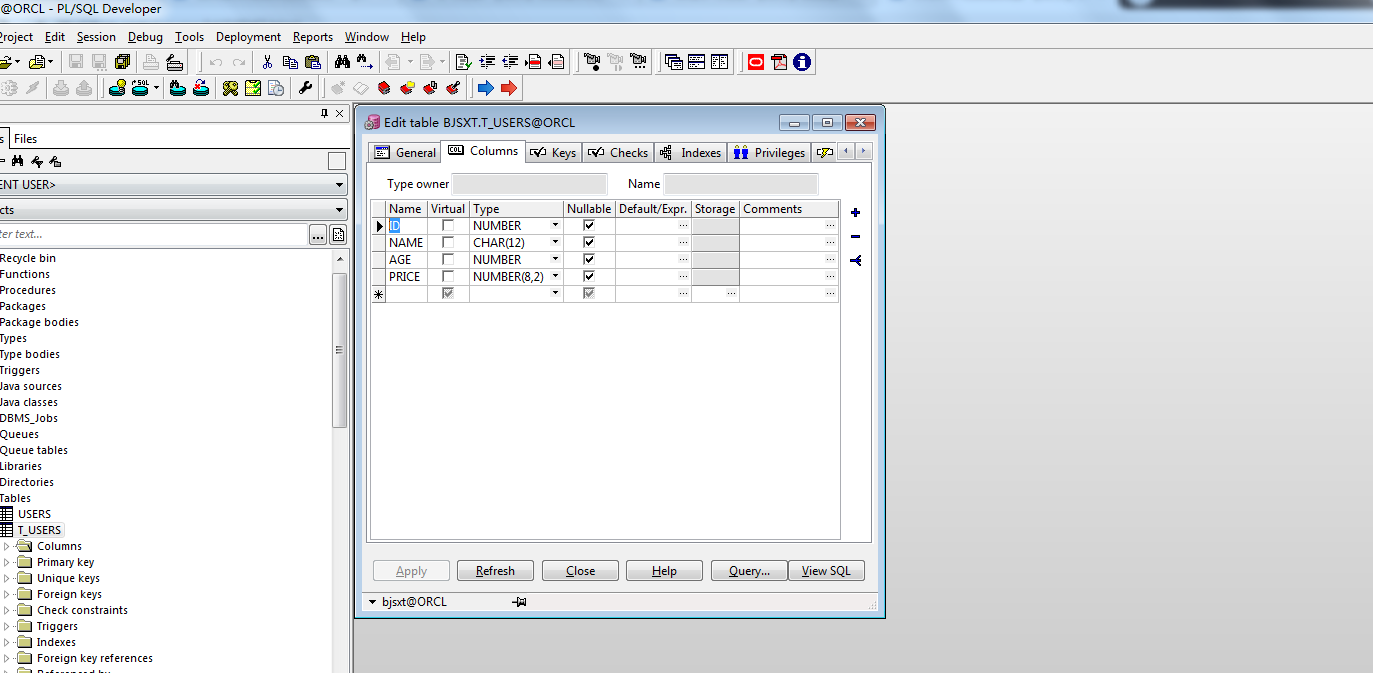
Task: Expand the Triggers folder under T_USERS
Action: click(x=7, y=626)
